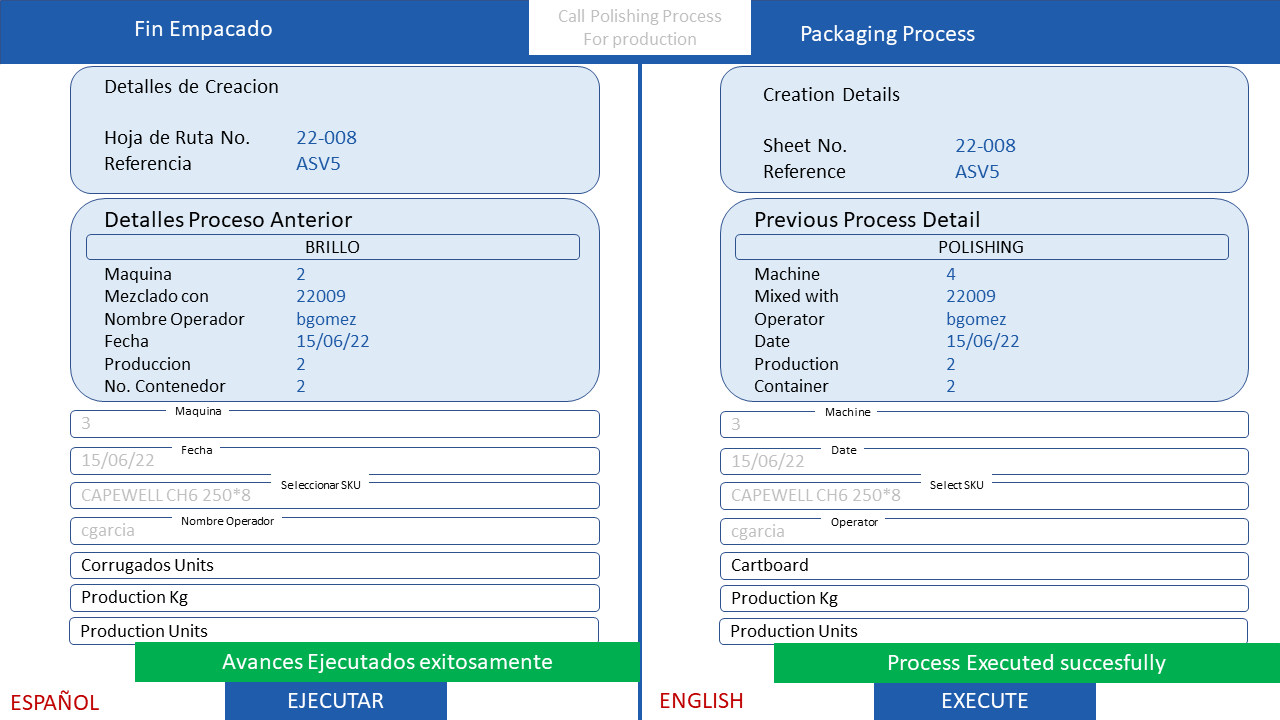Screen dimensions: 1280x720
Task: Open the Seleccionar SKU dropdown
Action: pos(334,496)
